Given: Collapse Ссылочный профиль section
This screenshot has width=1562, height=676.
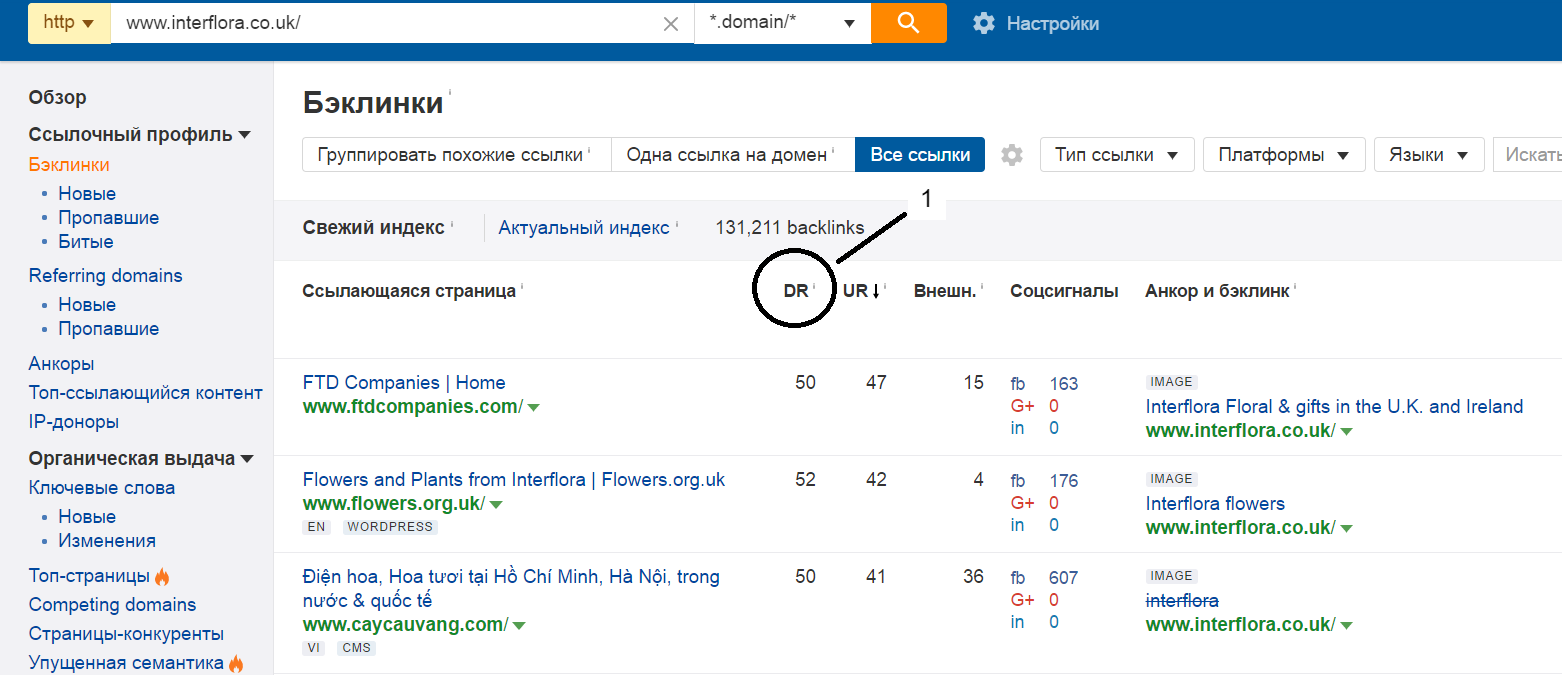Looking at the screenshot, I should [244, 135].
